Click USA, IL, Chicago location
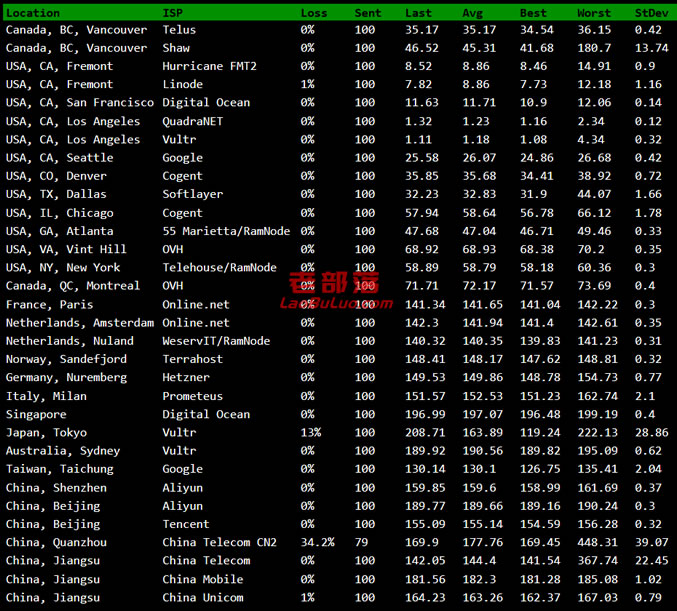Image resolution: width=677 pixels, height=611 pixels. [x=60, y=213]
